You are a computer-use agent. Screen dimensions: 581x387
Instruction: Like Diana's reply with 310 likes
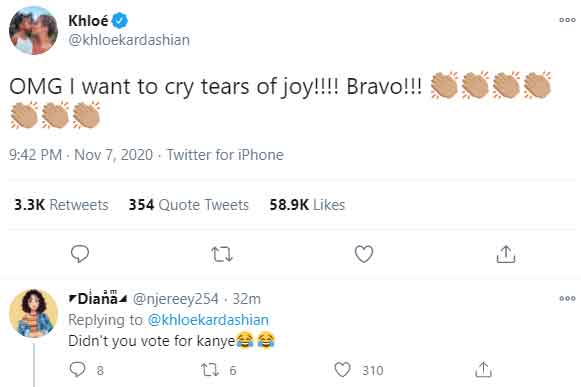tap(342, 370)
